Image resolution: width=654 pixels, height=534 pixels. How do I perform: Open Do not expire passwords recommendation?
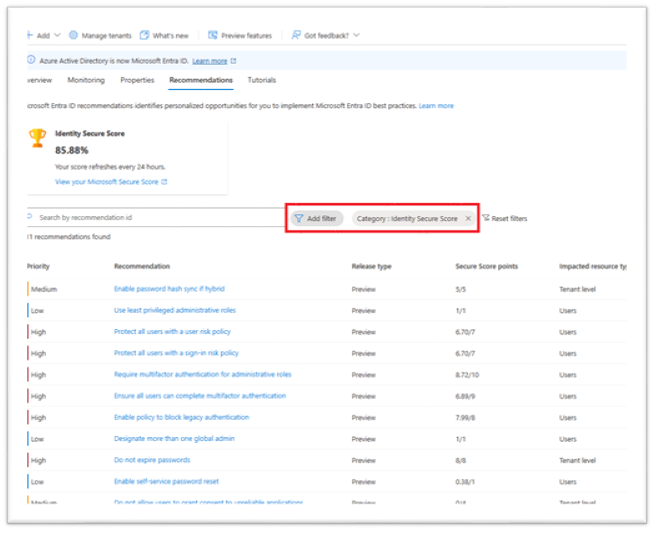click(x=152, y=460)
